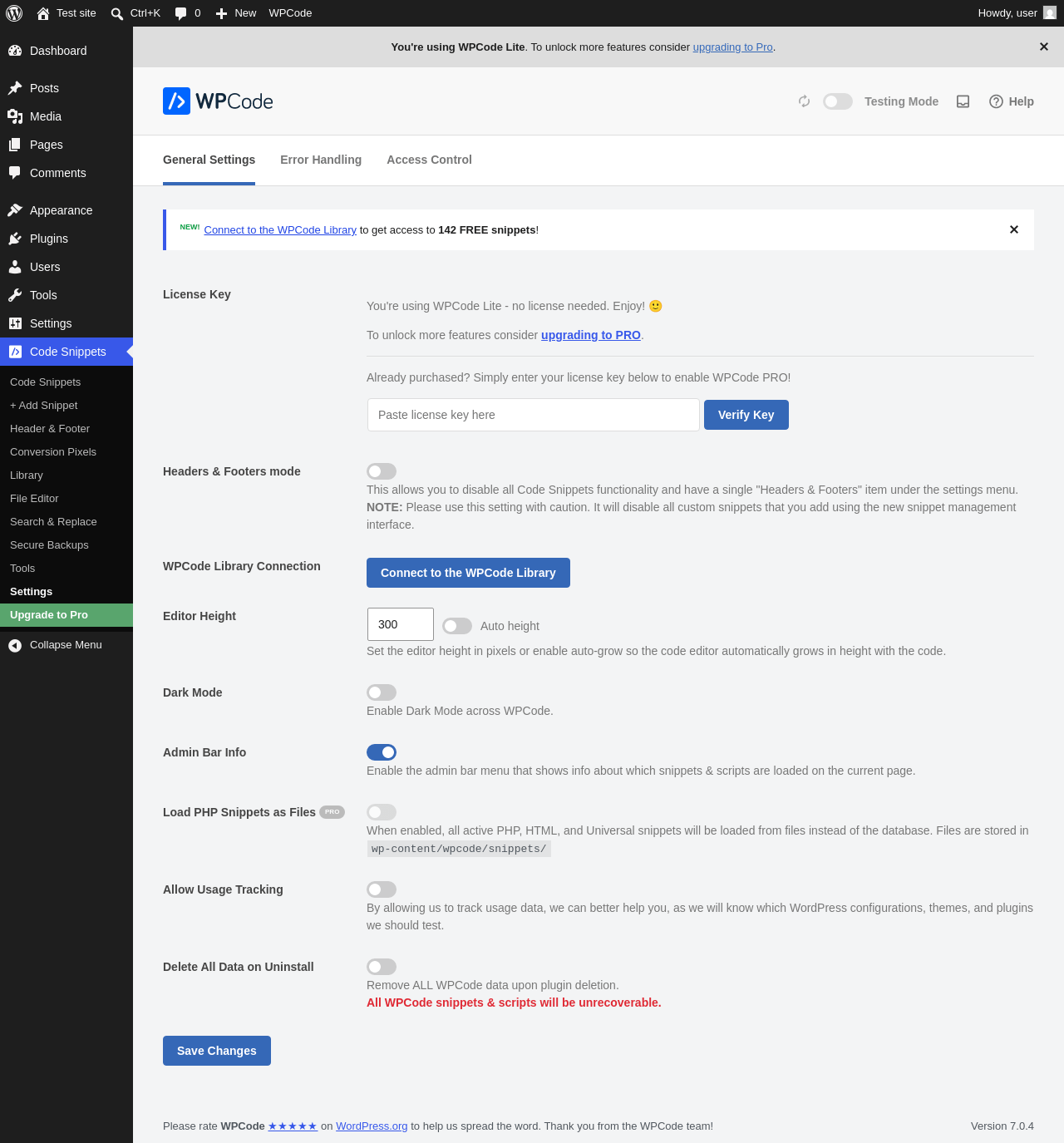The image size is (1064, 1143).
Task: Open the Code Snippets main menu
Action: pyautogui.click(x=66, y=352)
